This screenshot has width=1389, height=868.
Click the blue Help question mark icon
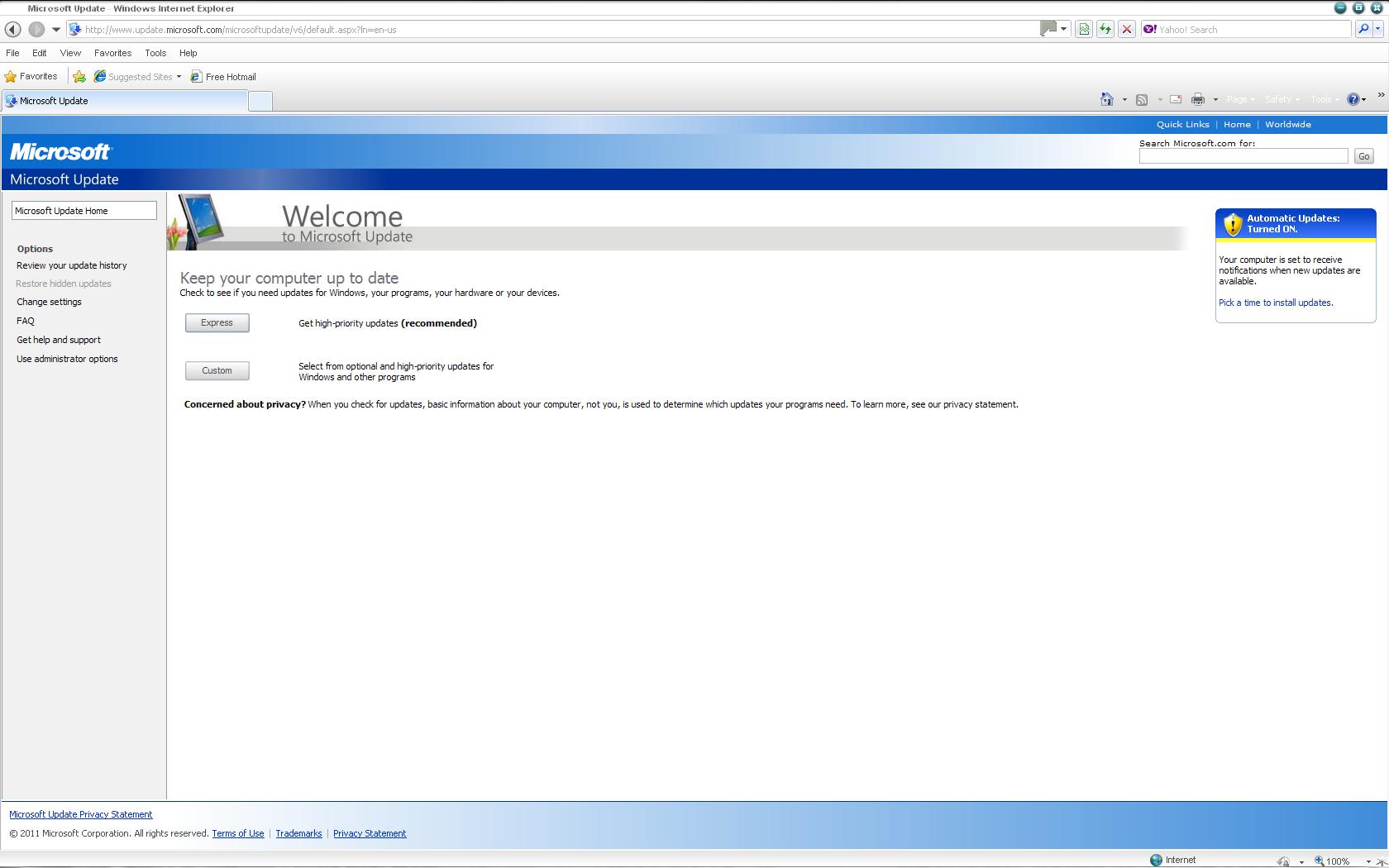1353,99
